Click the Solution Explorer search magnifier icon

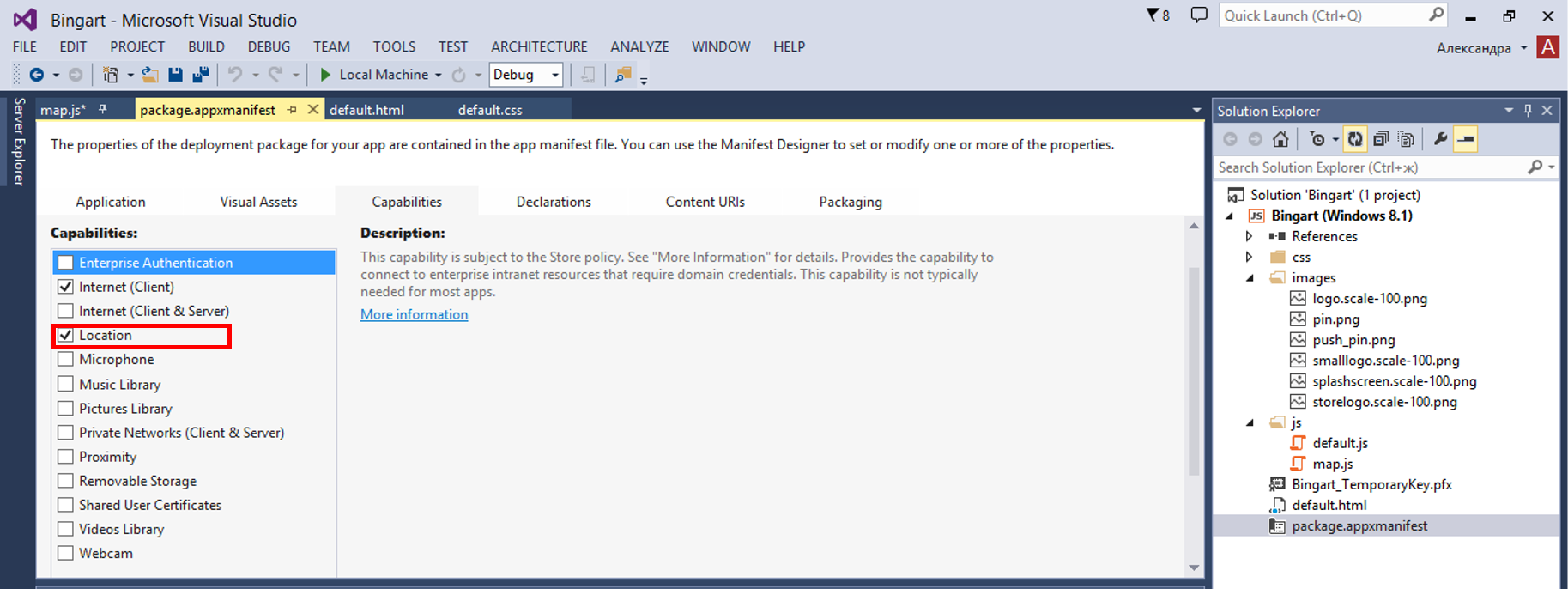[x=1535, y=167]
